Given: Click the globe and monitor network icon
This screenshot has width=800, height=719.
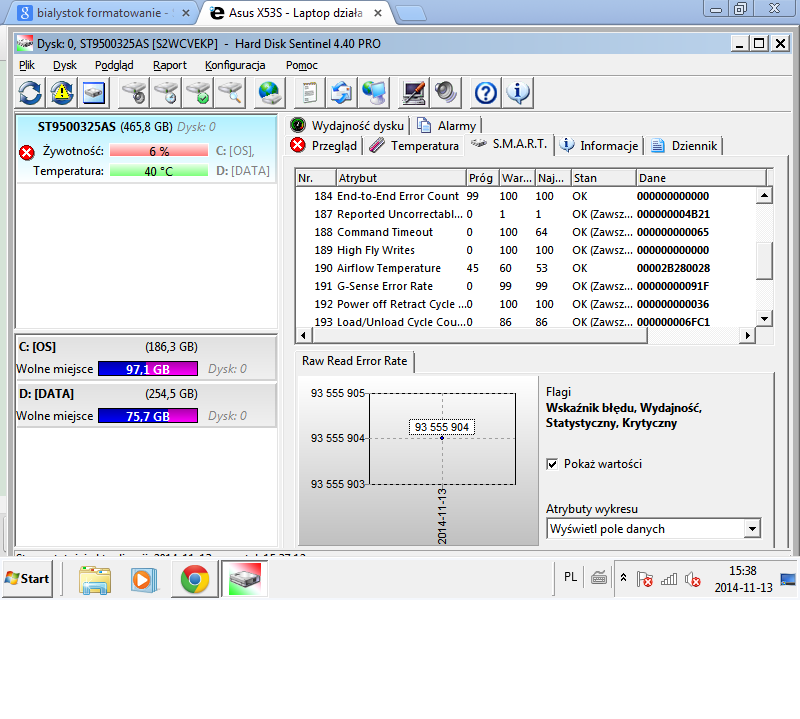Looking at the screenshot, I should (x=374, y=93).
